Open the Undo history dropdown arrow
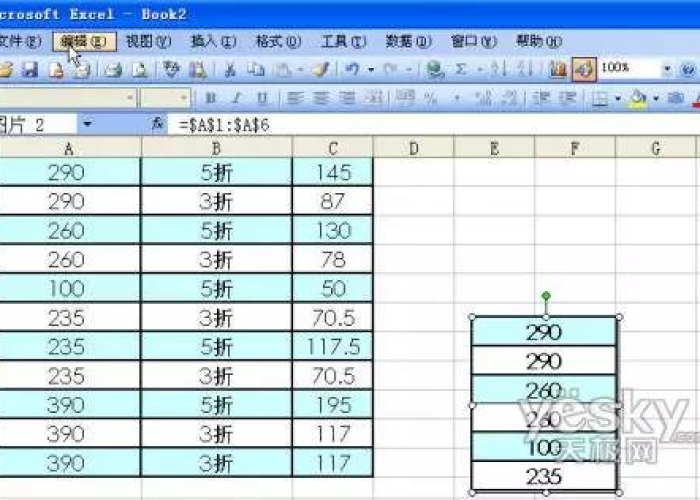700x500 pixels. pyautogui.click(x=371, y=70)
